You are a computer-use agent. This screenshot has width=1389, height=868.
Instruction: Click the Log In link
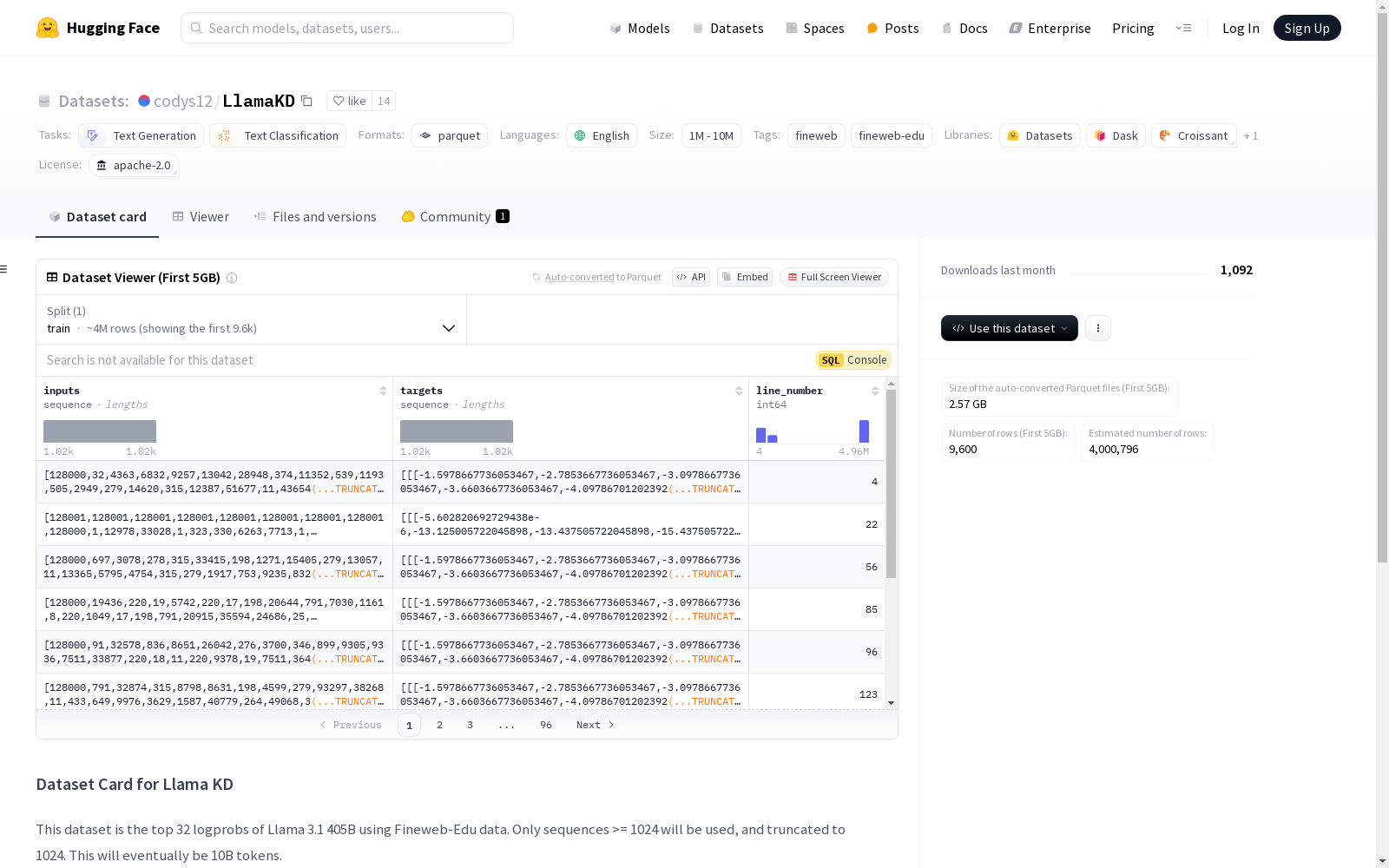click(x=1241, y=28)
